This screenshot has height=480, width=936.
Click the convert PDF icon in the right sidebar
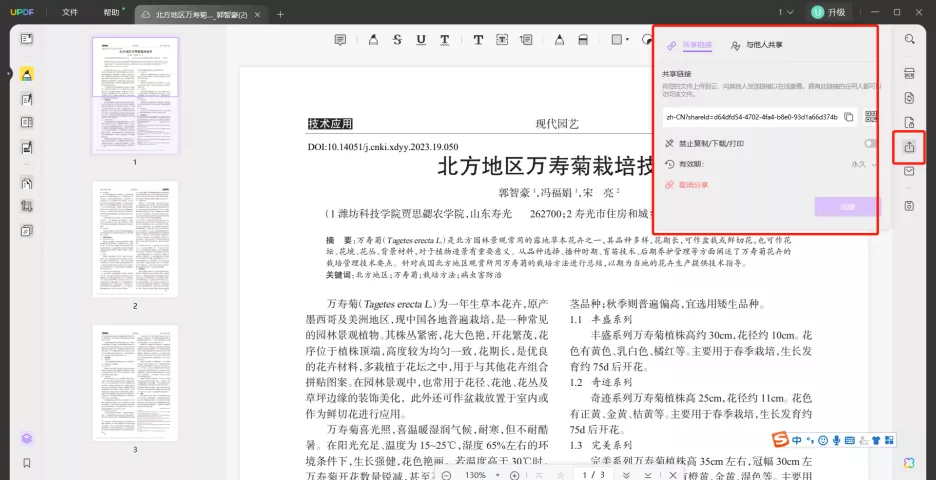pos(909,98)
